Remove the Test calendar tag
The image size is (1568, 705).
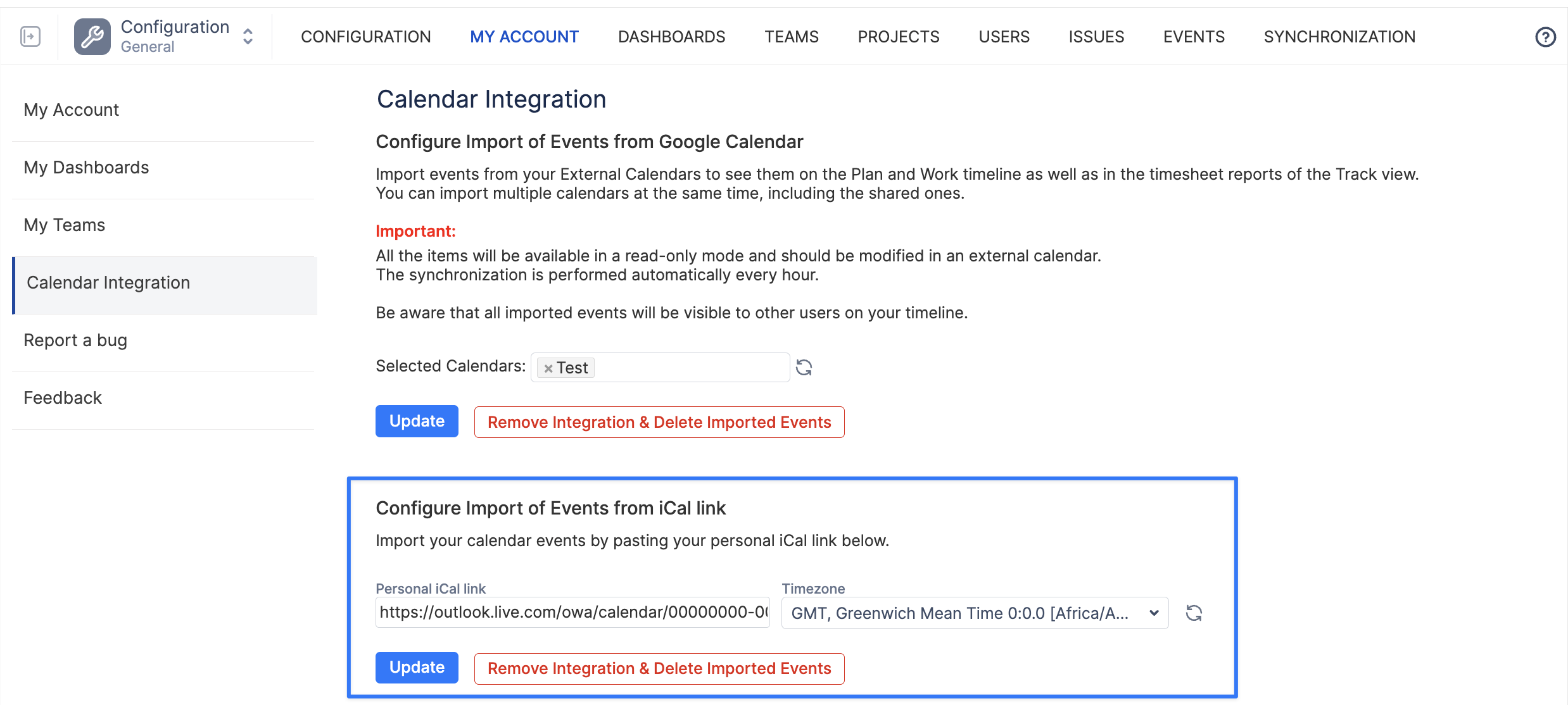[x=548, y=368]
